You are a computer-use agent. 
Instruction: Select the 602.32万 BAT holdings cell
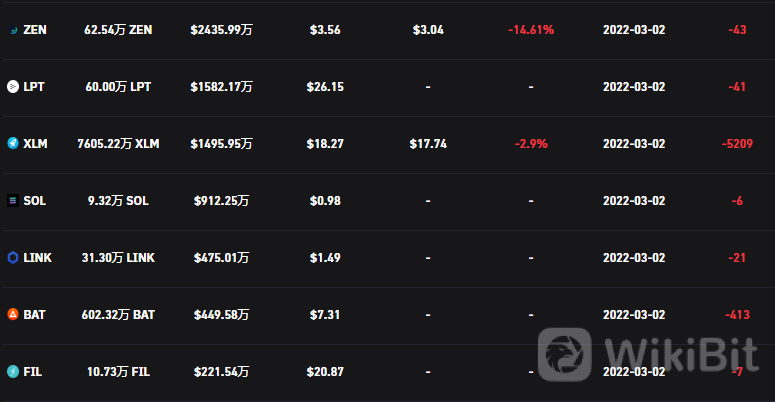pyautogui.click(x=118, y=314)
